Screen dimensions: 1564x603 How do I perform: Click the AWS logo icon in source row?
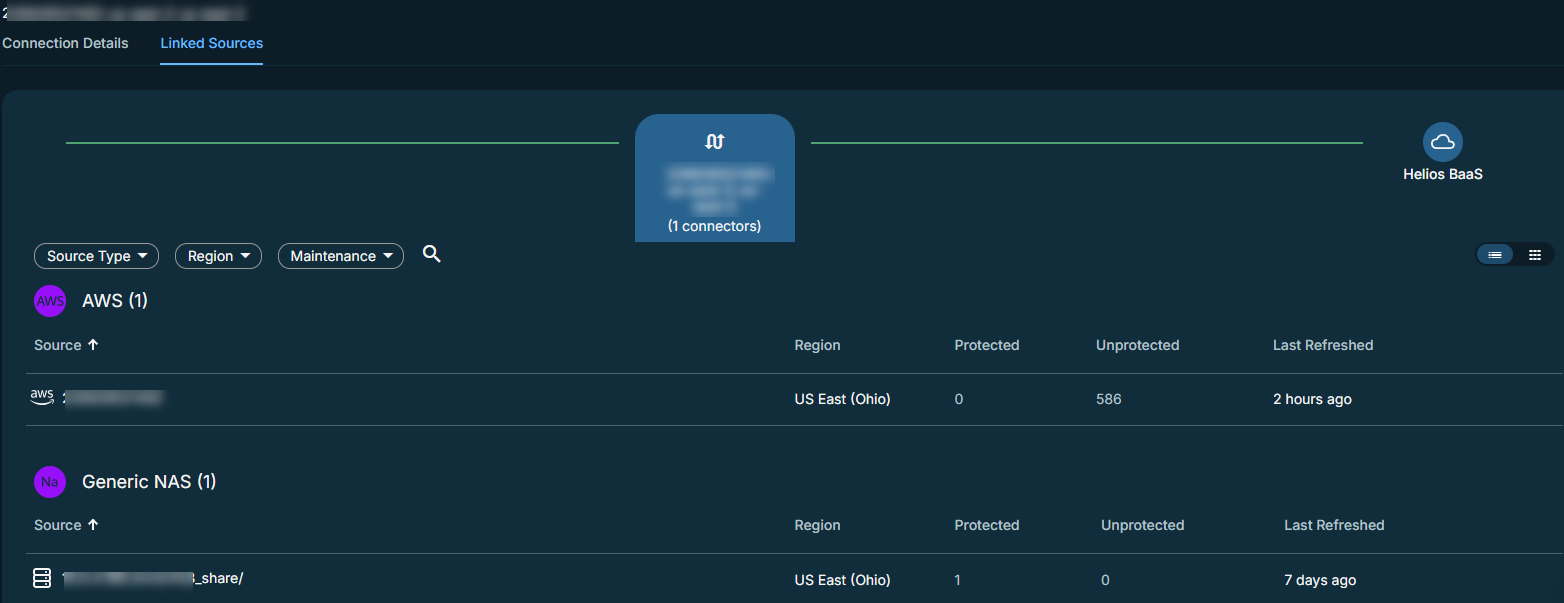point(42,398)
